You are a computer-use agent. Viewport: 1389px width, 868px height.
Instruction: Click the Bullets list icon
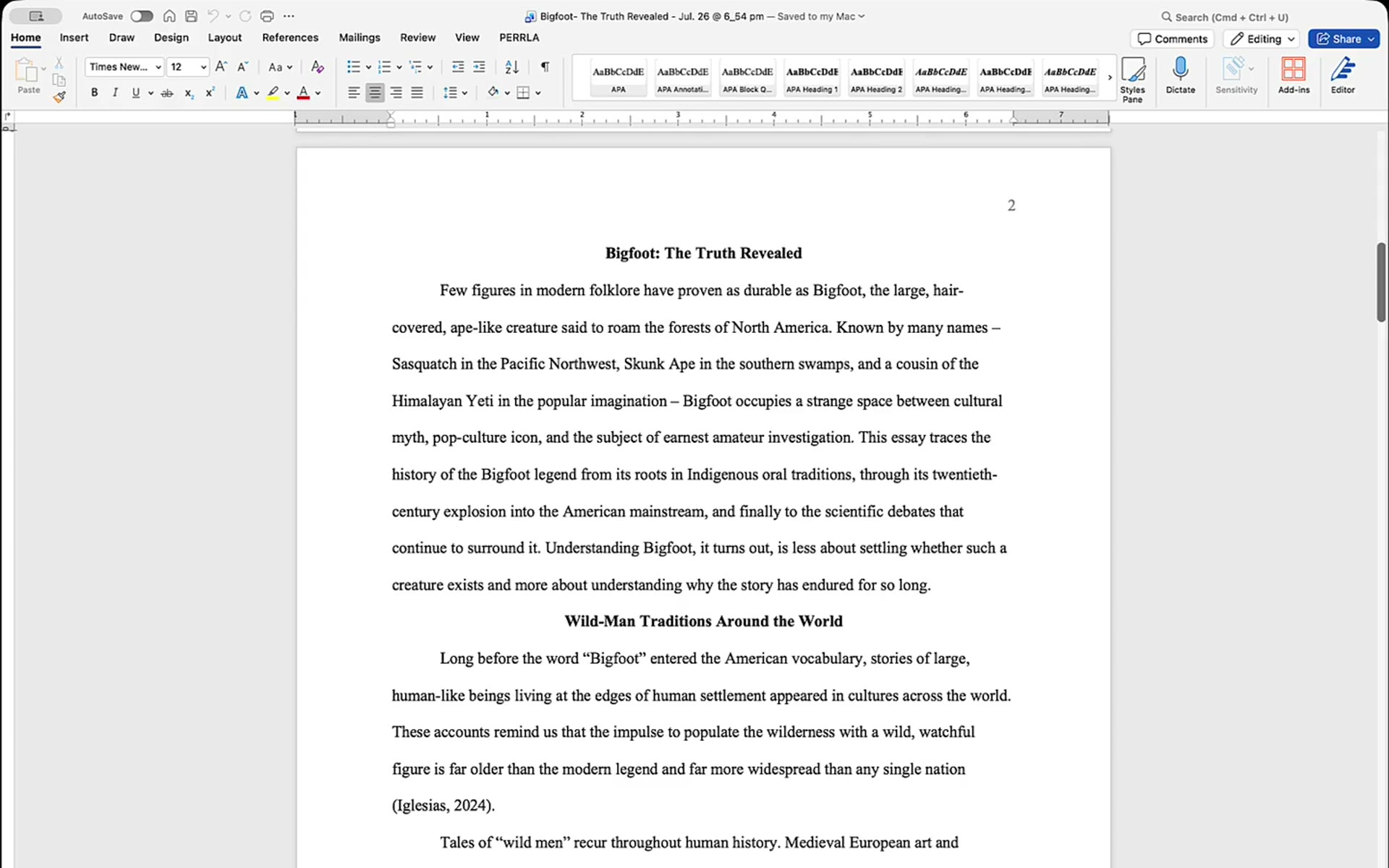coord(353,67)
